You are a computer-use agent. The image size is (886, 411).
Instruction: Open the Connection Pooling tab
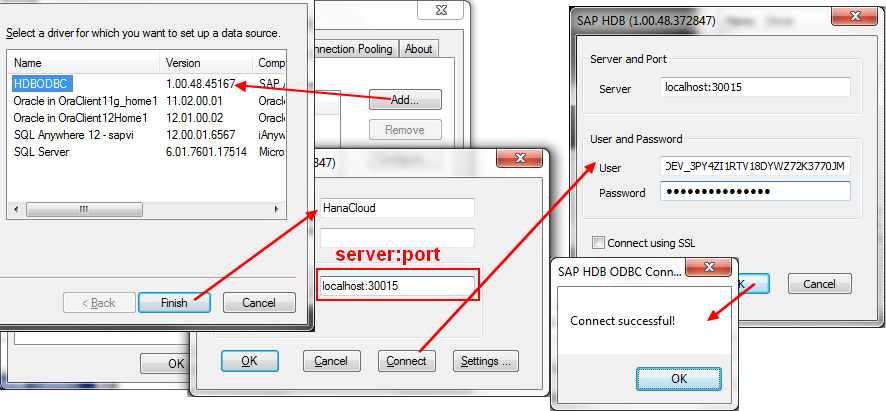(x=355, y=49)
